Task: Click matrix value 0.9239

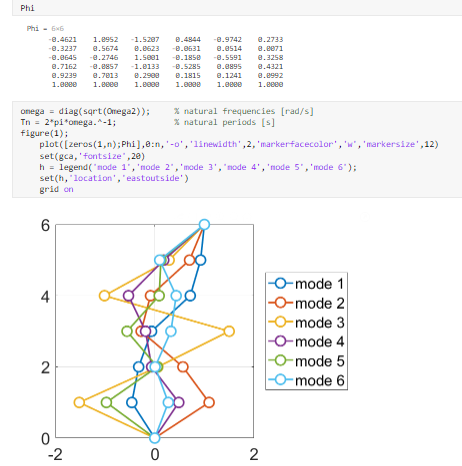Action: pyautogui.click(x=64, y=75)
